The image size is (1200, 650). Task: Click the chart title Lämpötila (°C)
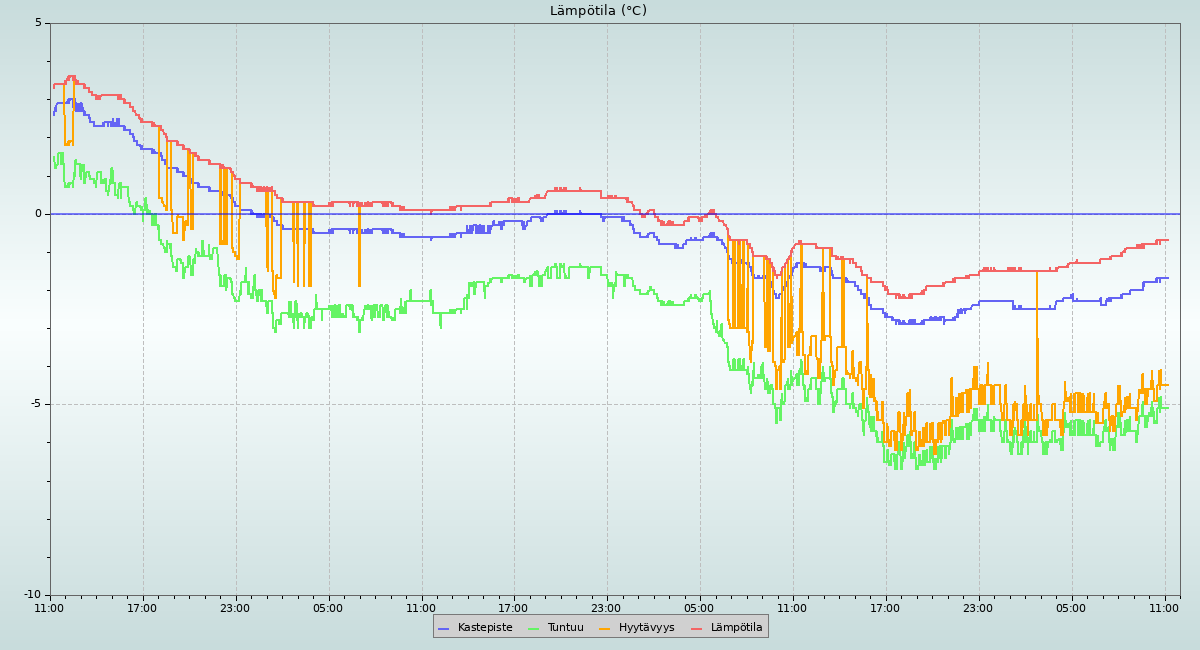click(598, 11)
